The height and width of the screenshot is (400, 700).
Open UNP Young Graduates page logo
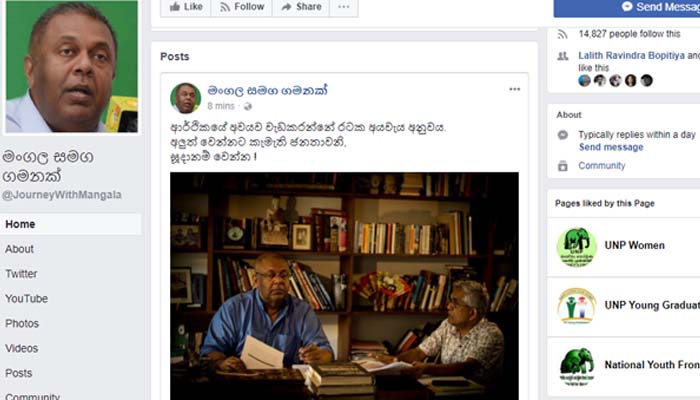[x=576, y=306]
